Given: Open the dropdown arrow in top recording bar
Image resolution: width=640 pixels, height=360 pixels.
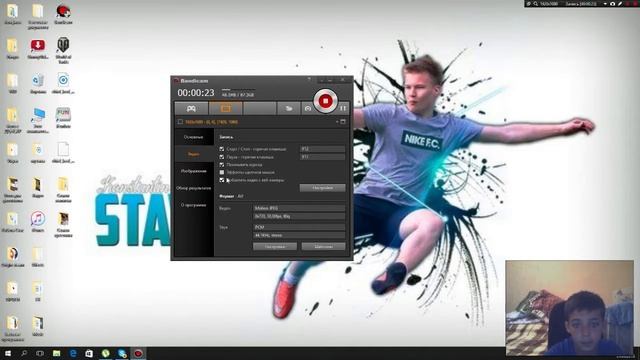Looking at the screenshot, I should 605,4.
